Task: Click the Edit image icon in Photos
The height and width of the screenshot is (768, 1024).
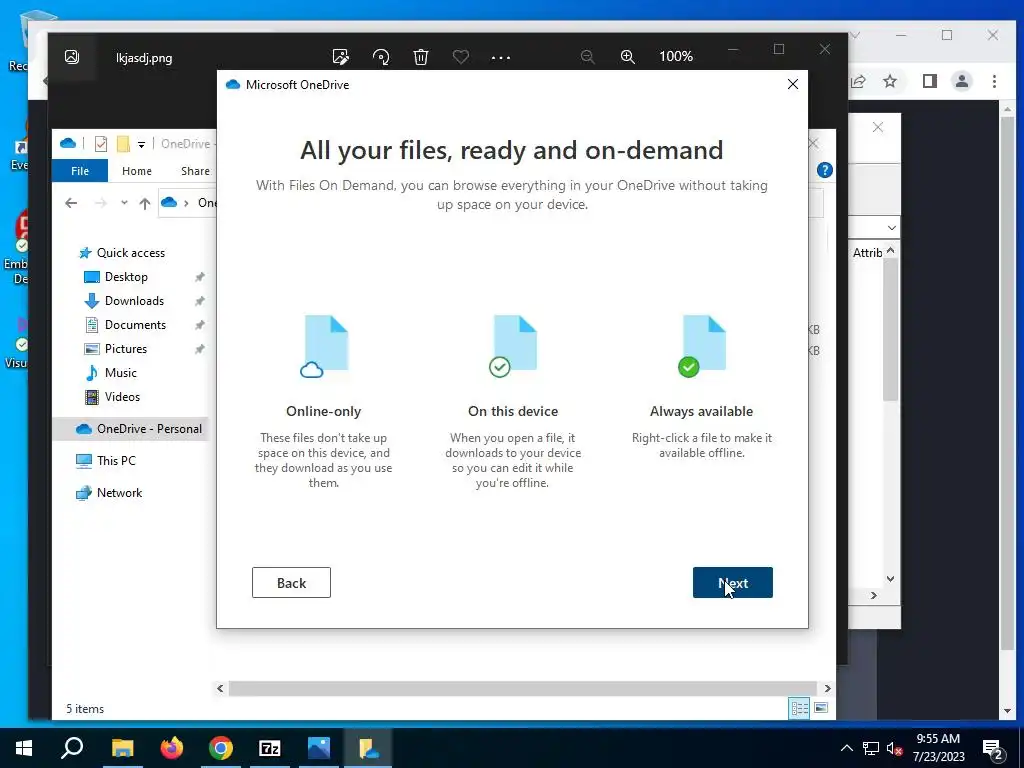Action: (x=340, y=57)
